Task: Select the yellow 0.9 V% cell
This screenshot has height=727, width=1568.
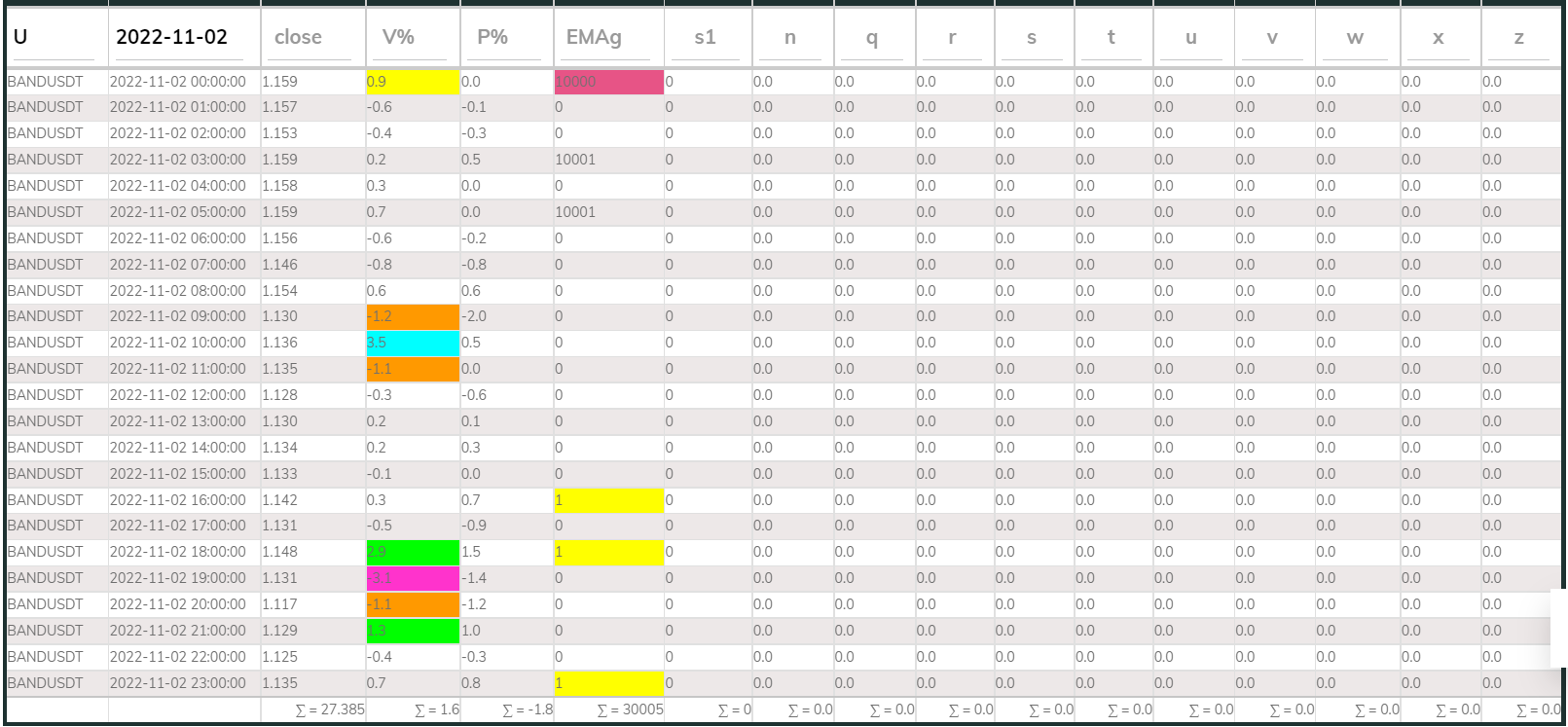Action: pos(413,82)
